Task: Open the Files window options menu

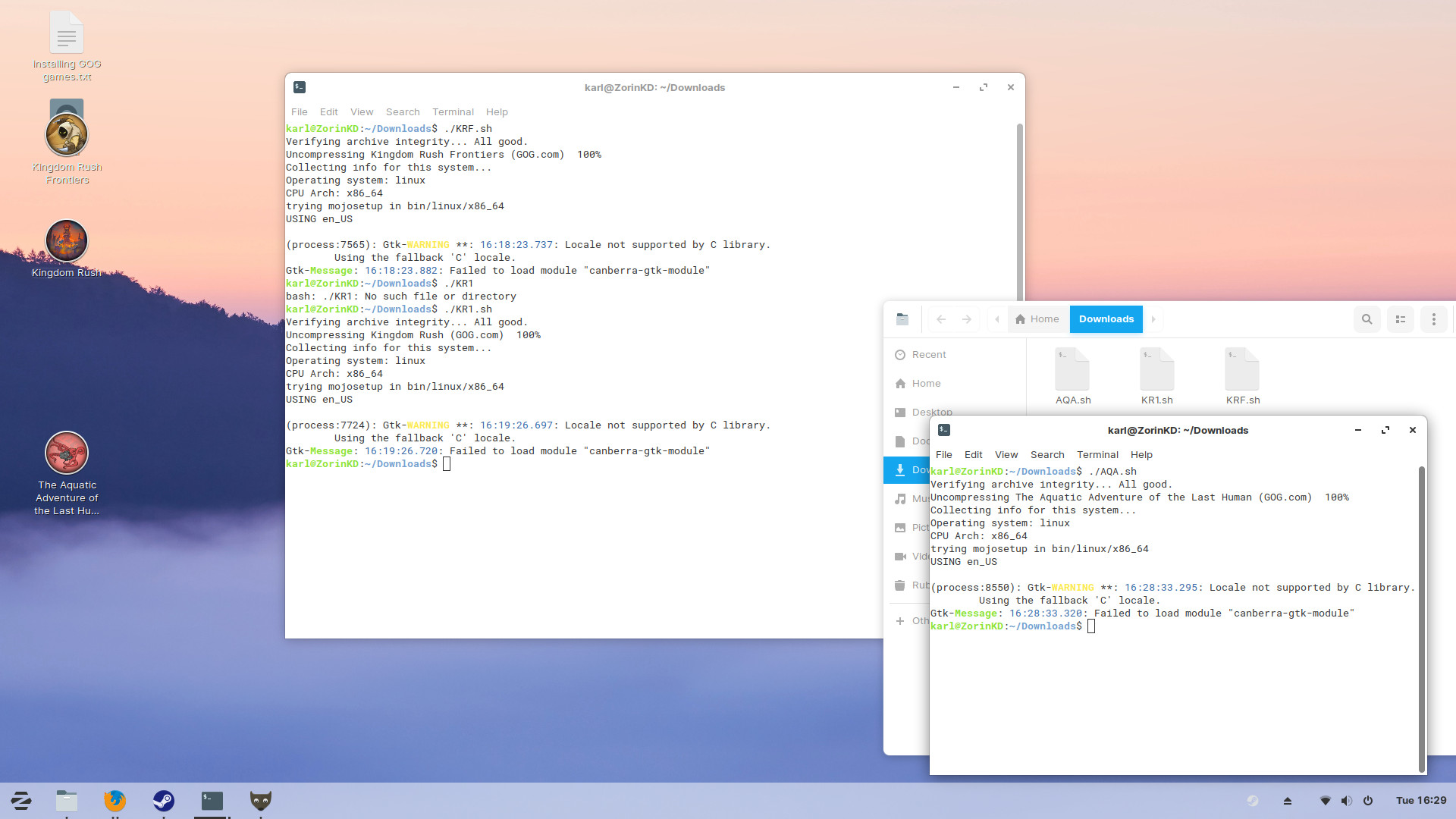Action: click(x=1434, y=319)
